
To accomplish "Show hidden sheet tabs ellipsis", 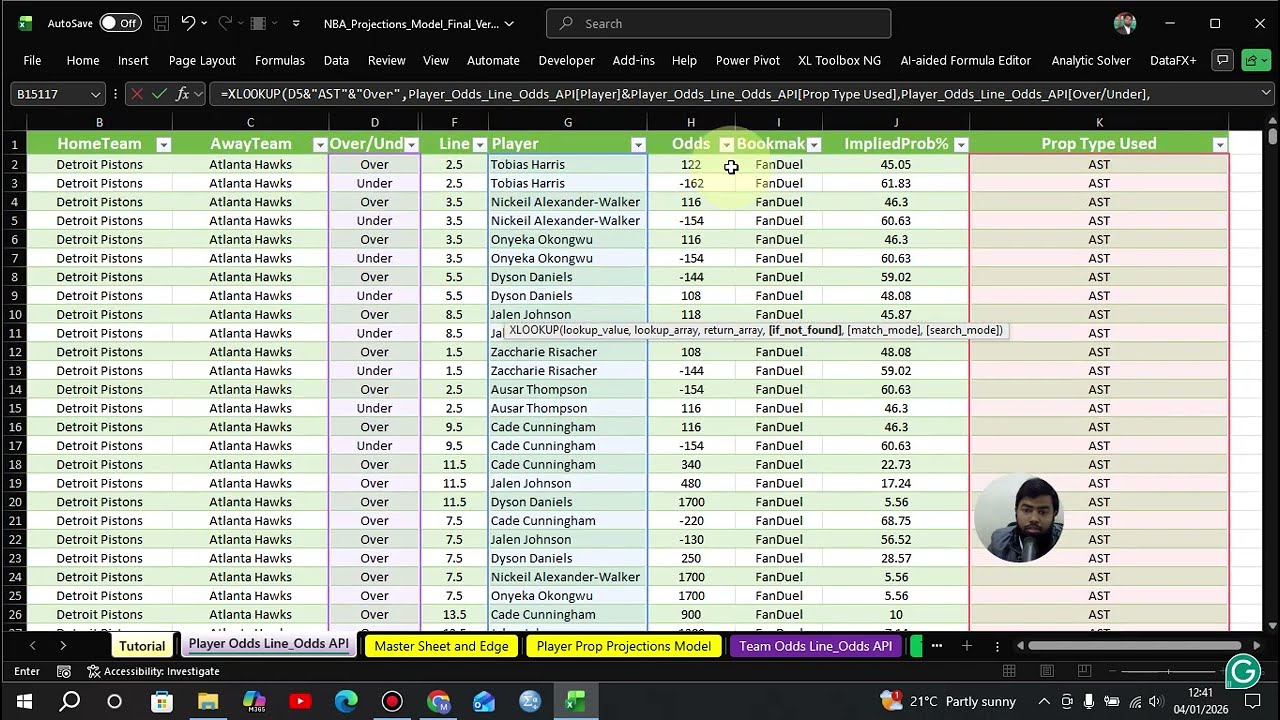I will [936, 646].
